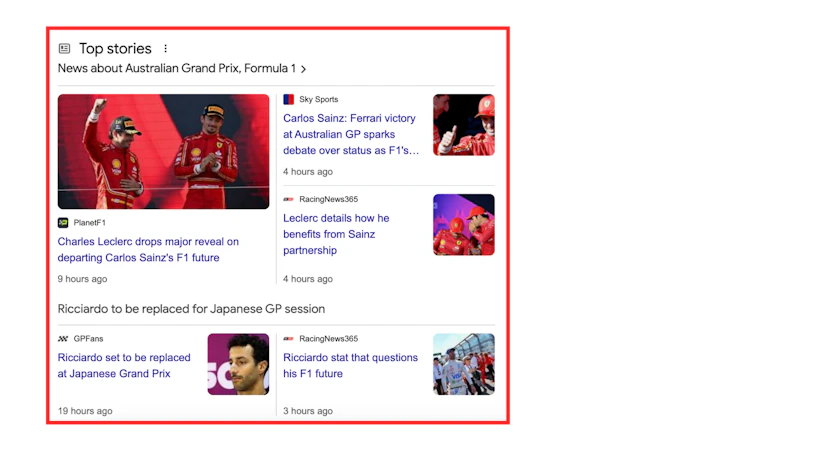Click the Leclerc and Sainz purple-background thumbnail
This screenshot has height=459, width=816.
coord(464,225)
